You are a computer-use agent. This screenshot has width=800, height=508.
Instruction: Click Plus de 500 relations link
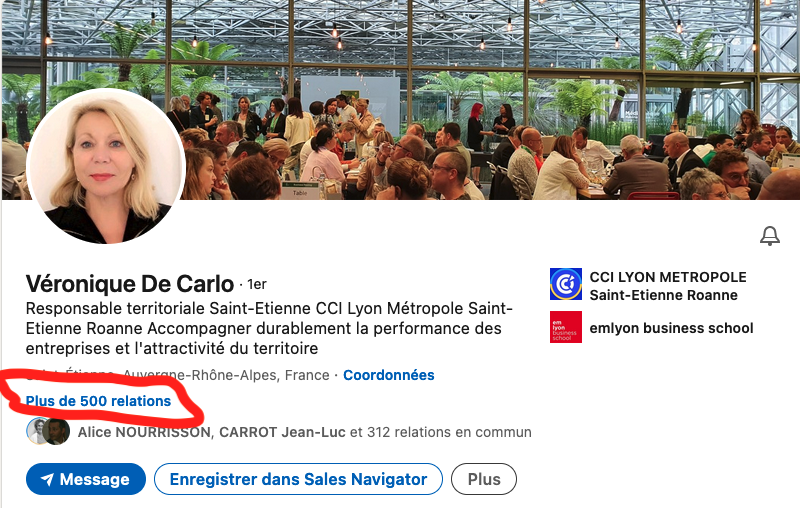[x=98, y=401]
